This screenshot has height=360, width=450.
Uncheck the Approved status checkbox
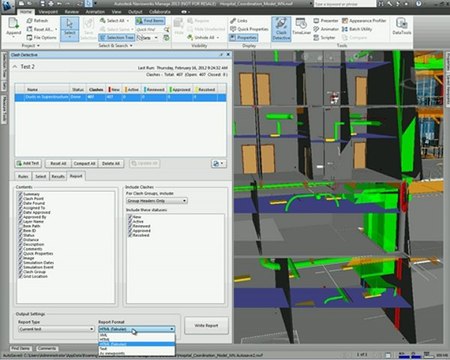tap(130, 231)
